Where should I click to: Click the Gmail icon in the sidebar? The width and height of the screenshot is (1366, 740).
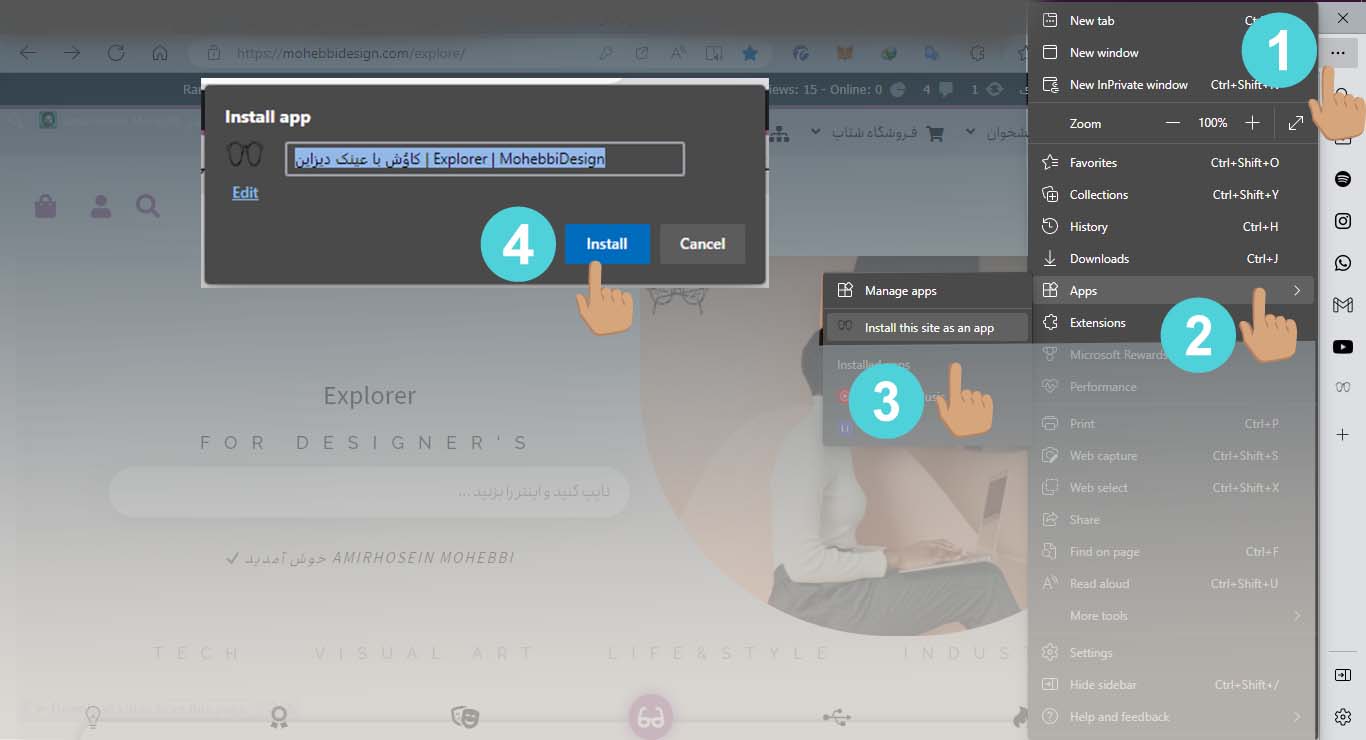pyautogui.click(x=1343, y=305)
